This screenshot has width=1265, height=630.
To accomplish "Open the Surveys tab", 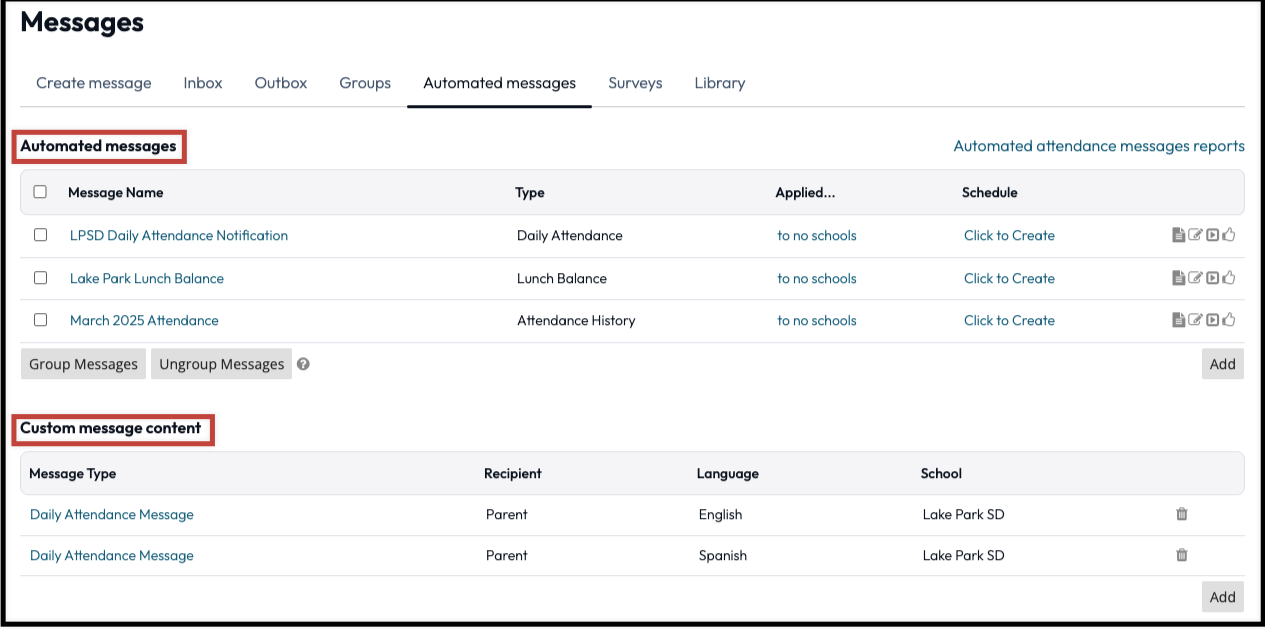I will click(634, 83).
